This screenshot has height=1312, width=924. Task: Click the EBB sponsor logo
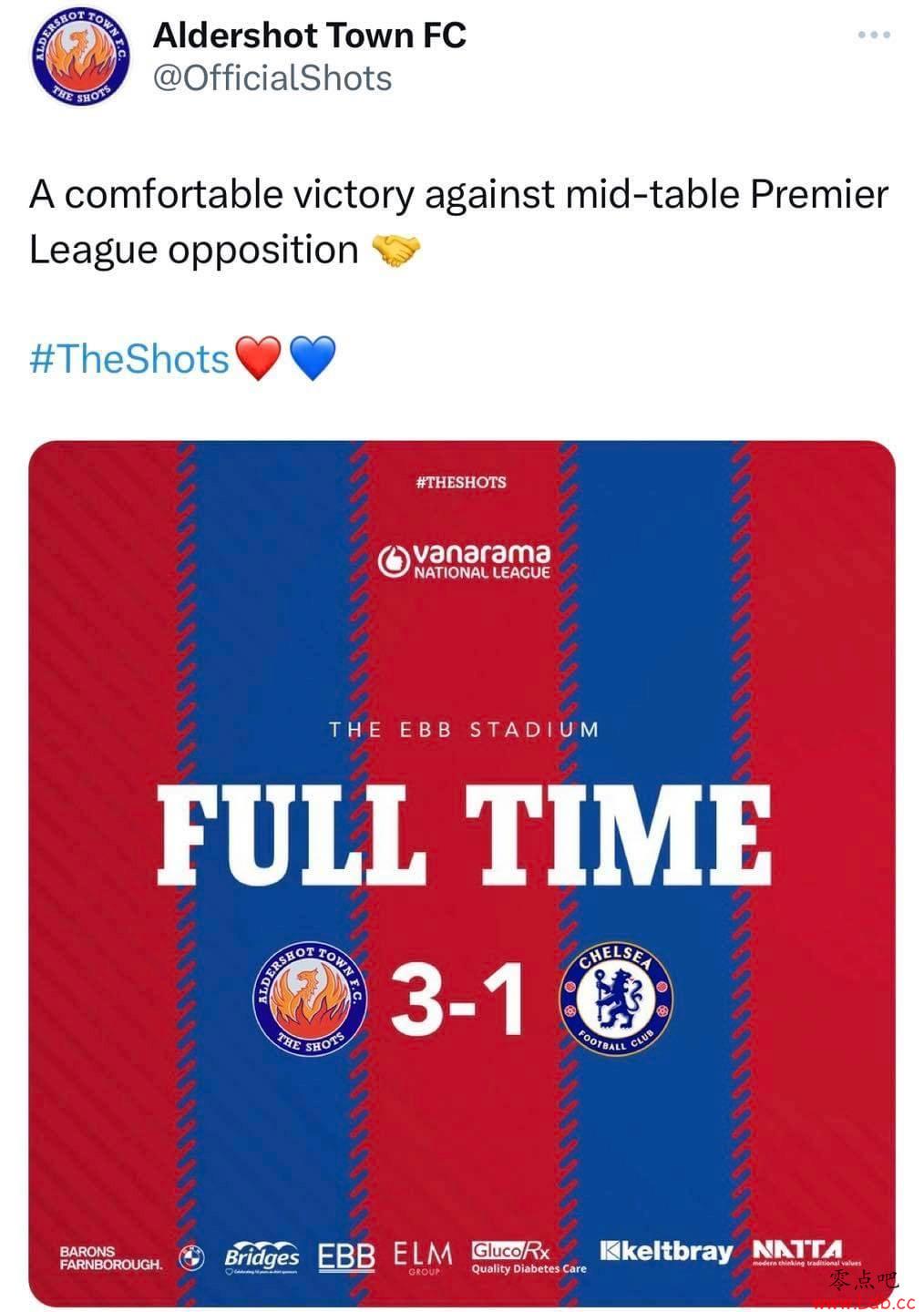coord(346,1256)
